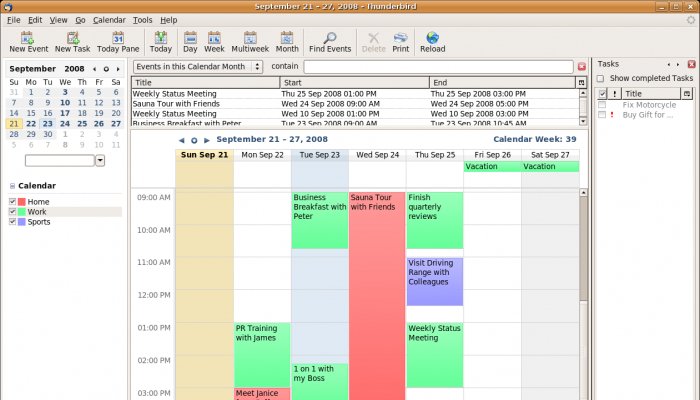This screenshot has width=700, height=400.
Task: Jump to Today in calendar toolbar
Action: [x=161, y=42]
